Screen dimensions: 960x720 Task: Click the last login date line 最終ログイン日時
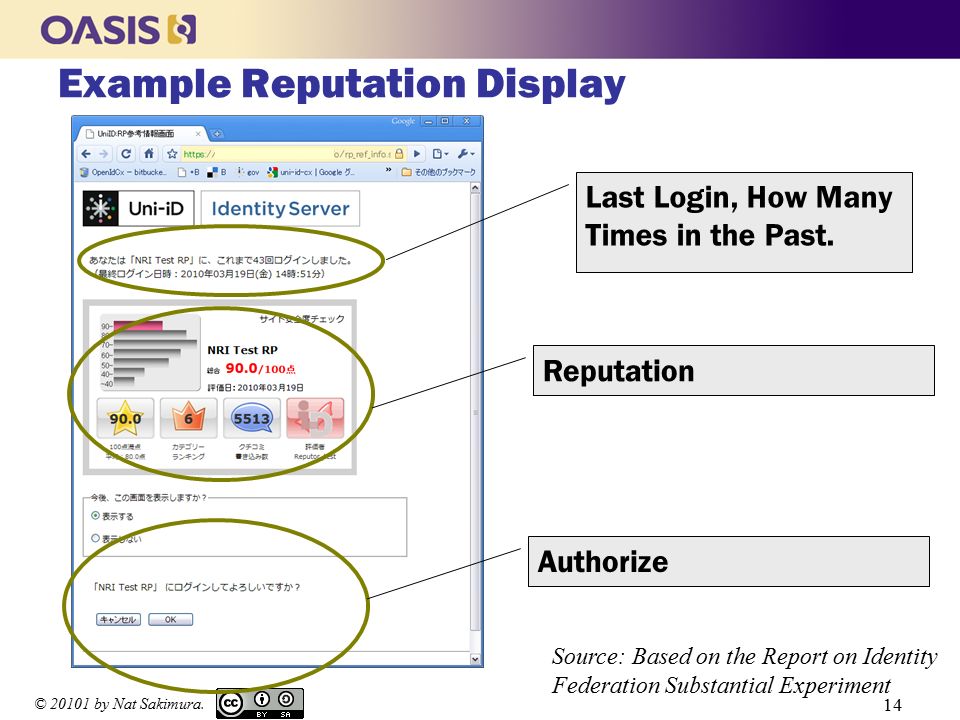coord(210,274)
